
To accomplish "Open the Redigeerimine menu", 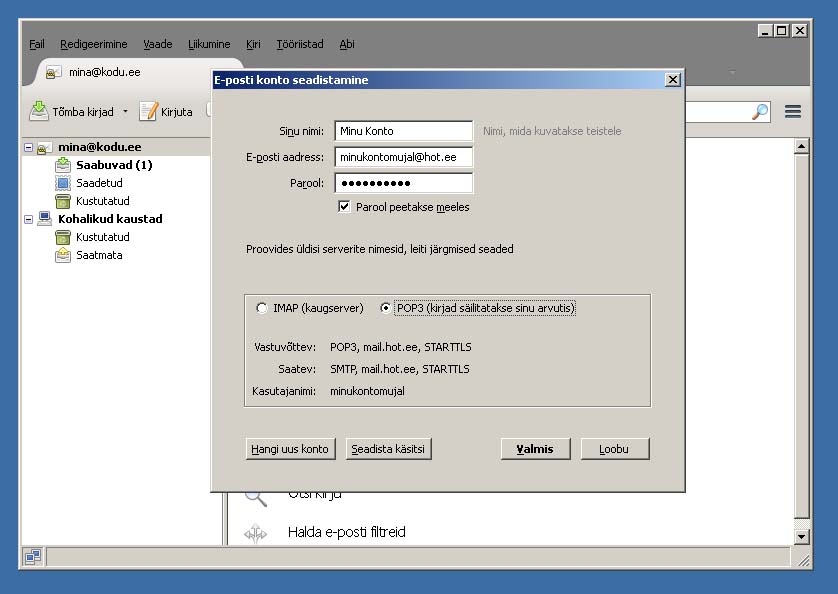I will click(x=94, y=44).
